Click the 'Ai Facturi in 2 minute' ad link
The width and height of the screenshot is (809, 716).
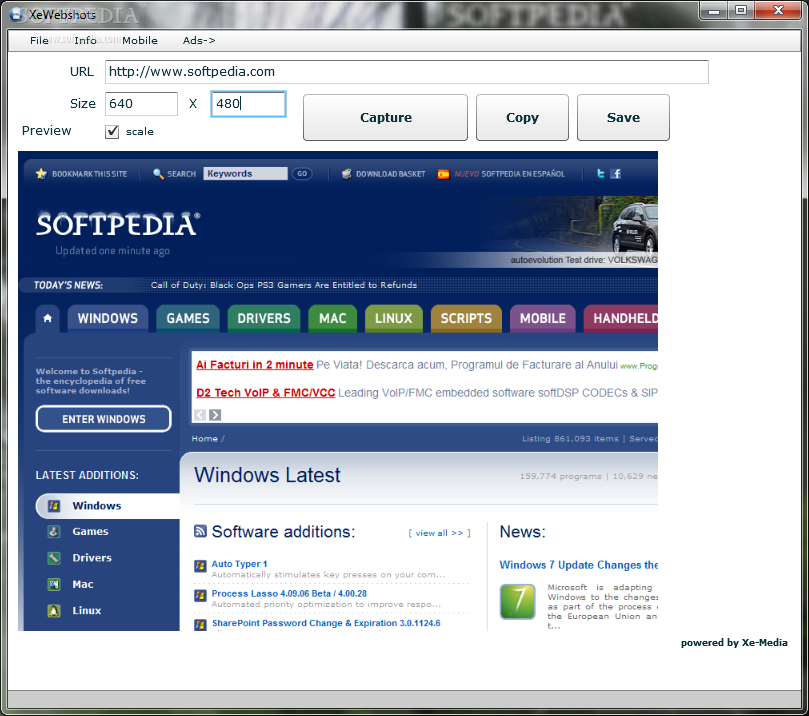pos(255,365)
